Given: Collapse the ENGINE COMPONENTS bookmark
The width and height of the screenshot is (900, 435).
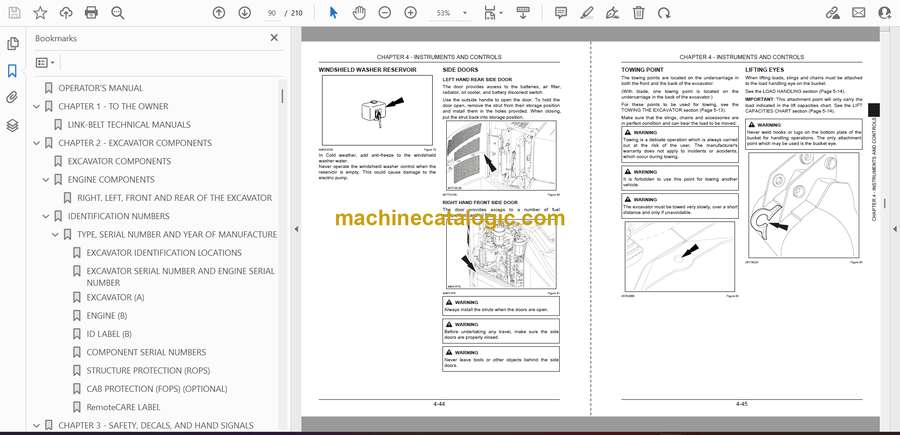Looking at the screenshot, I should [46, 180].
